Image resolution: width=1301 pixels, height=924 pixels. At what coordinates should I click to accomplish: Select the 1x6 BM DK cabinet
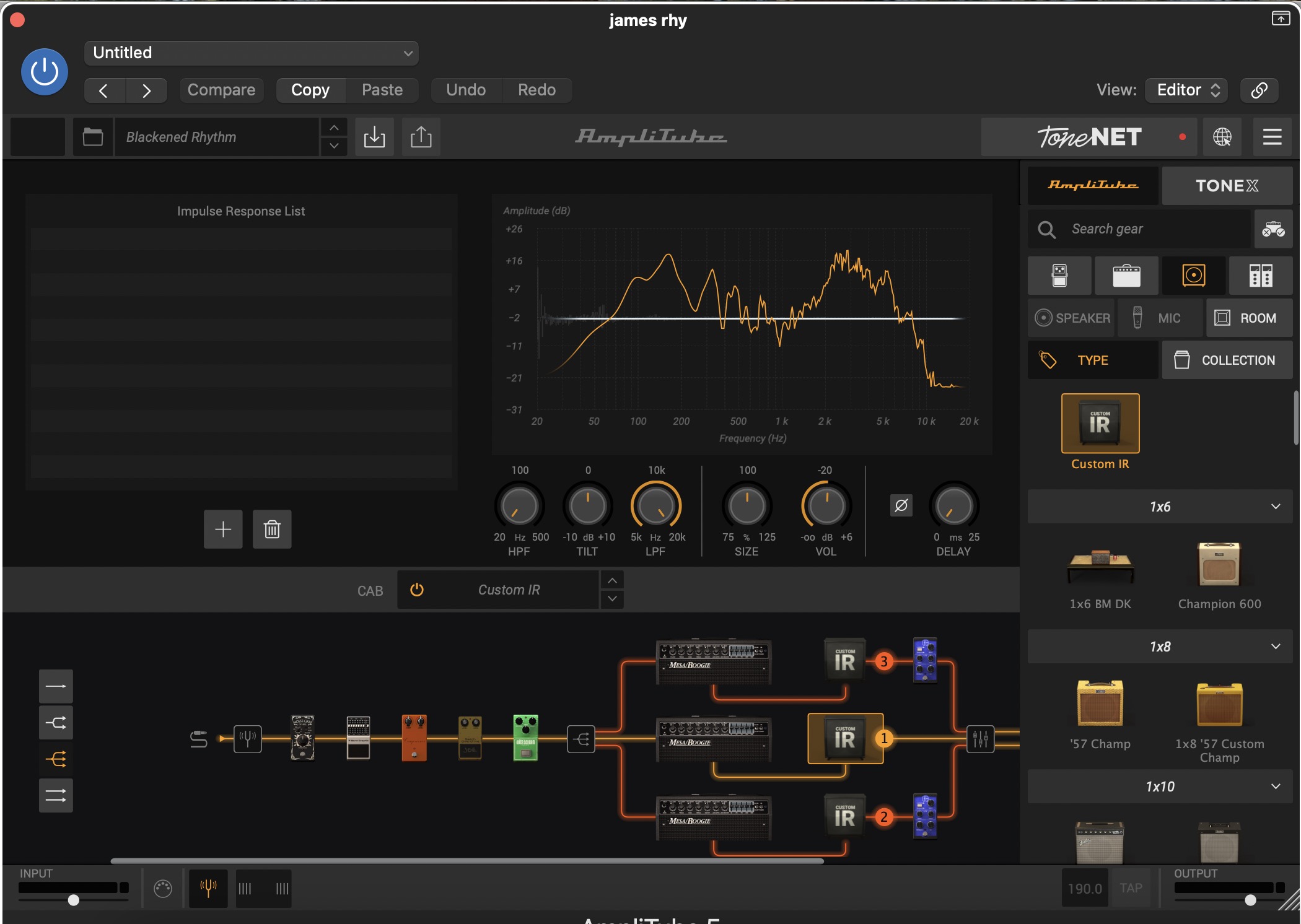coord(1100,567)
